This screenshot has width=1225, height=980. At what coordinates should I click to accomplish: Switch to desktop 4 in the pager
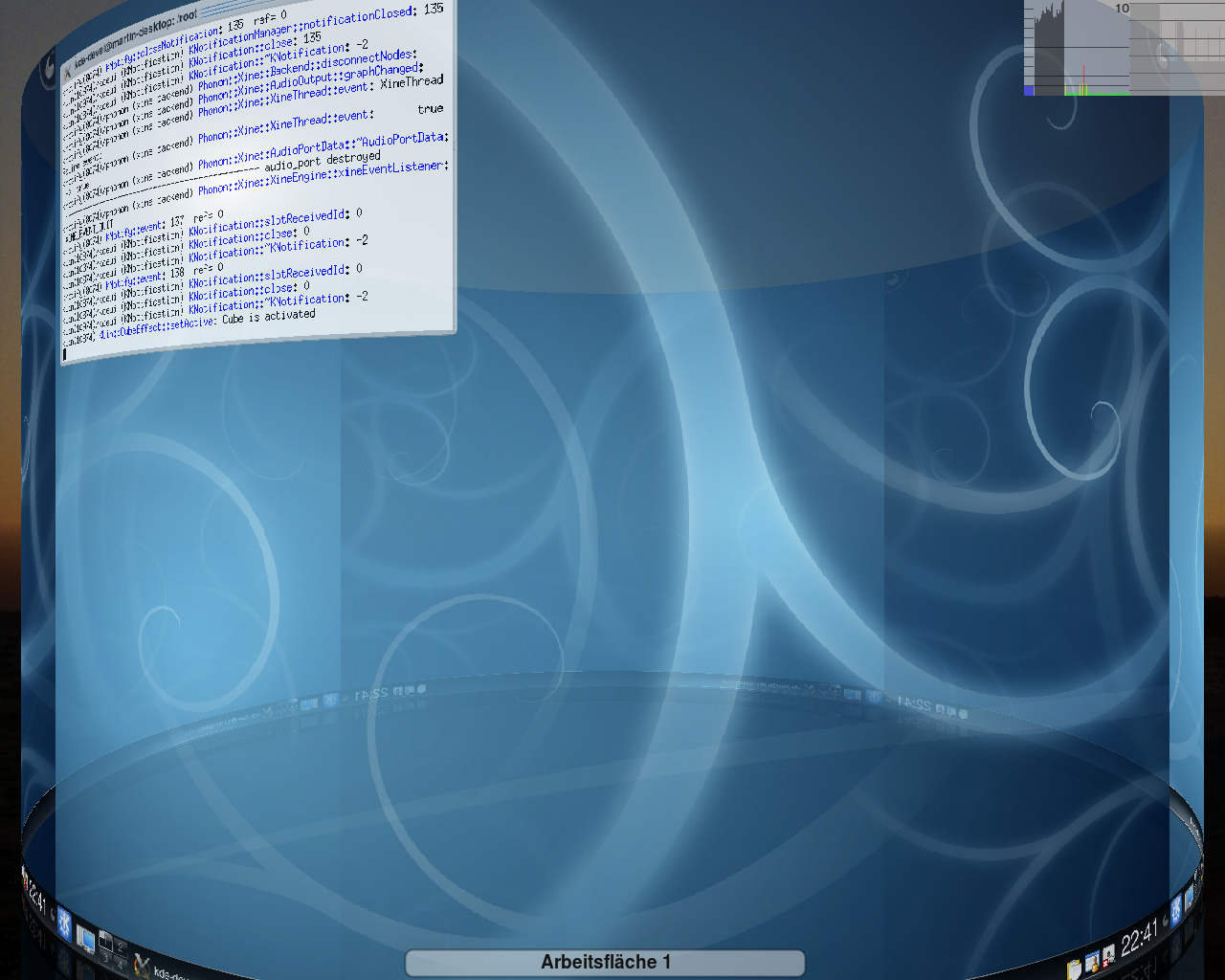click(x=120, y=965)
